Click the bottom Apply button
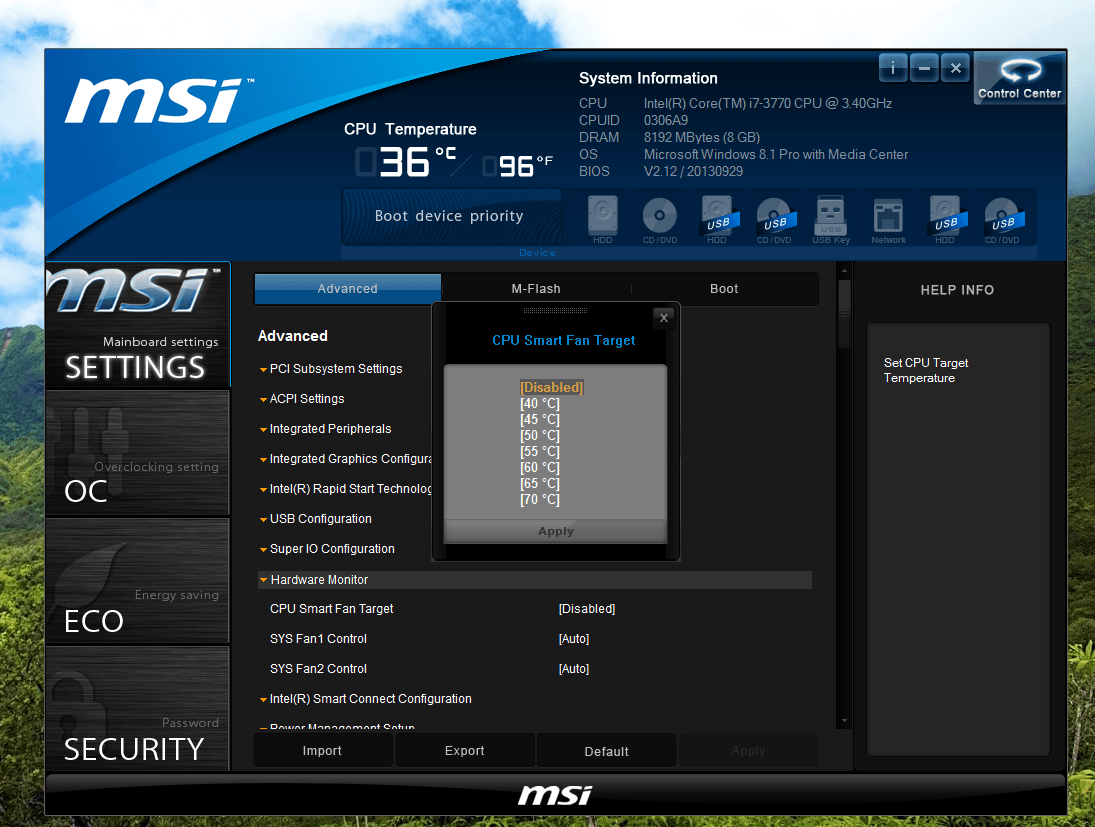This screenshot has height=827, width=1095. click(x=749, y=751)
